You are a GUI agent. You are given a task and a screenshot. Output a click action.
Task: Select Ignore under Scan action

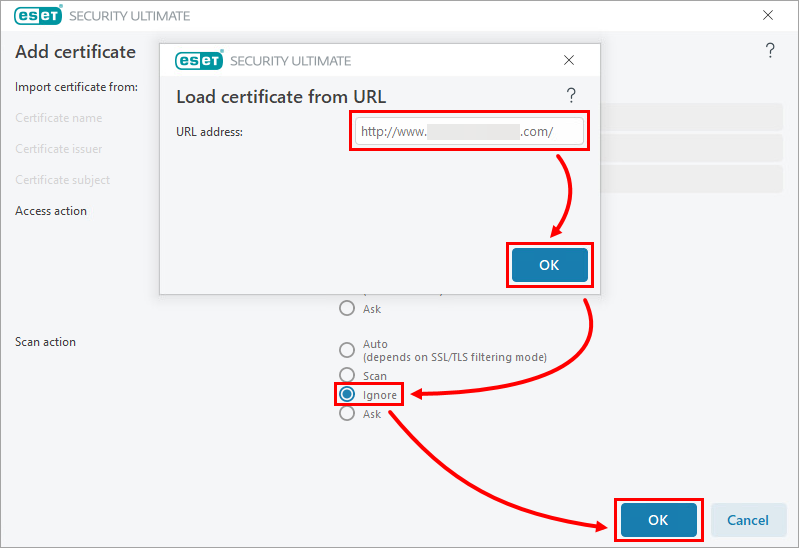(347, 394)
